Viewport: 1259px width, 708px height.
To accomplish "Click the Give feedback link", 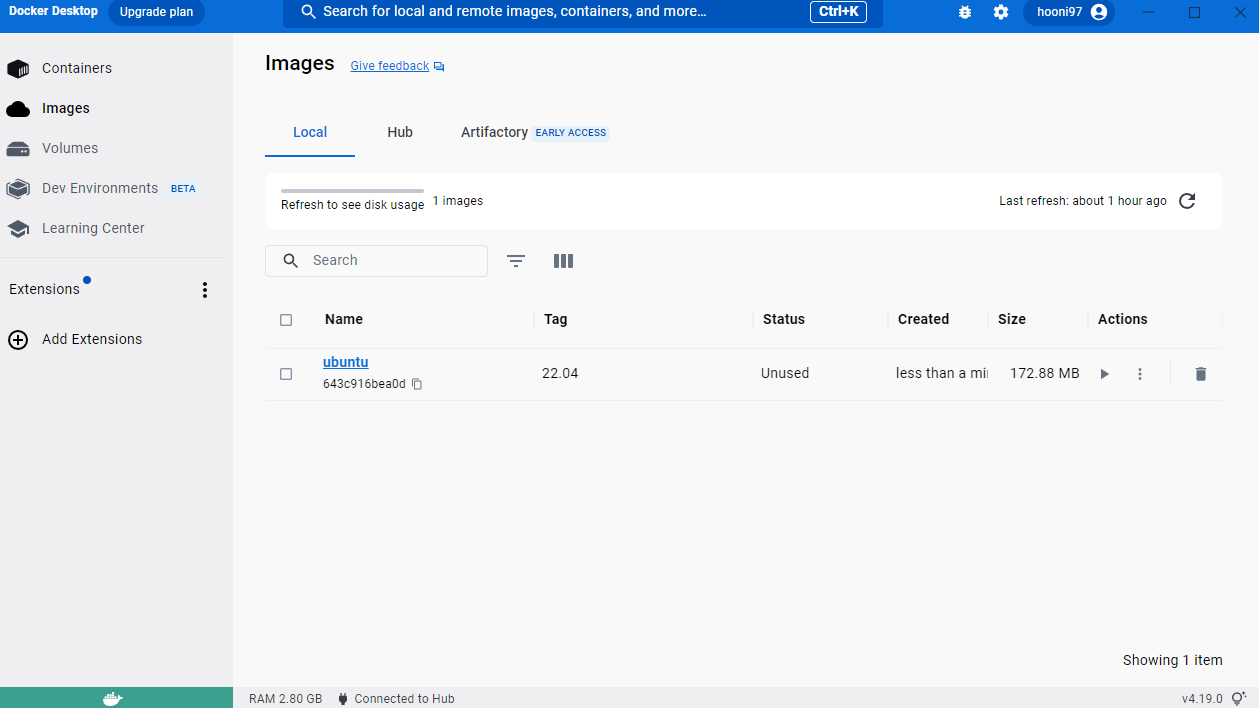I will pos(389,66).
